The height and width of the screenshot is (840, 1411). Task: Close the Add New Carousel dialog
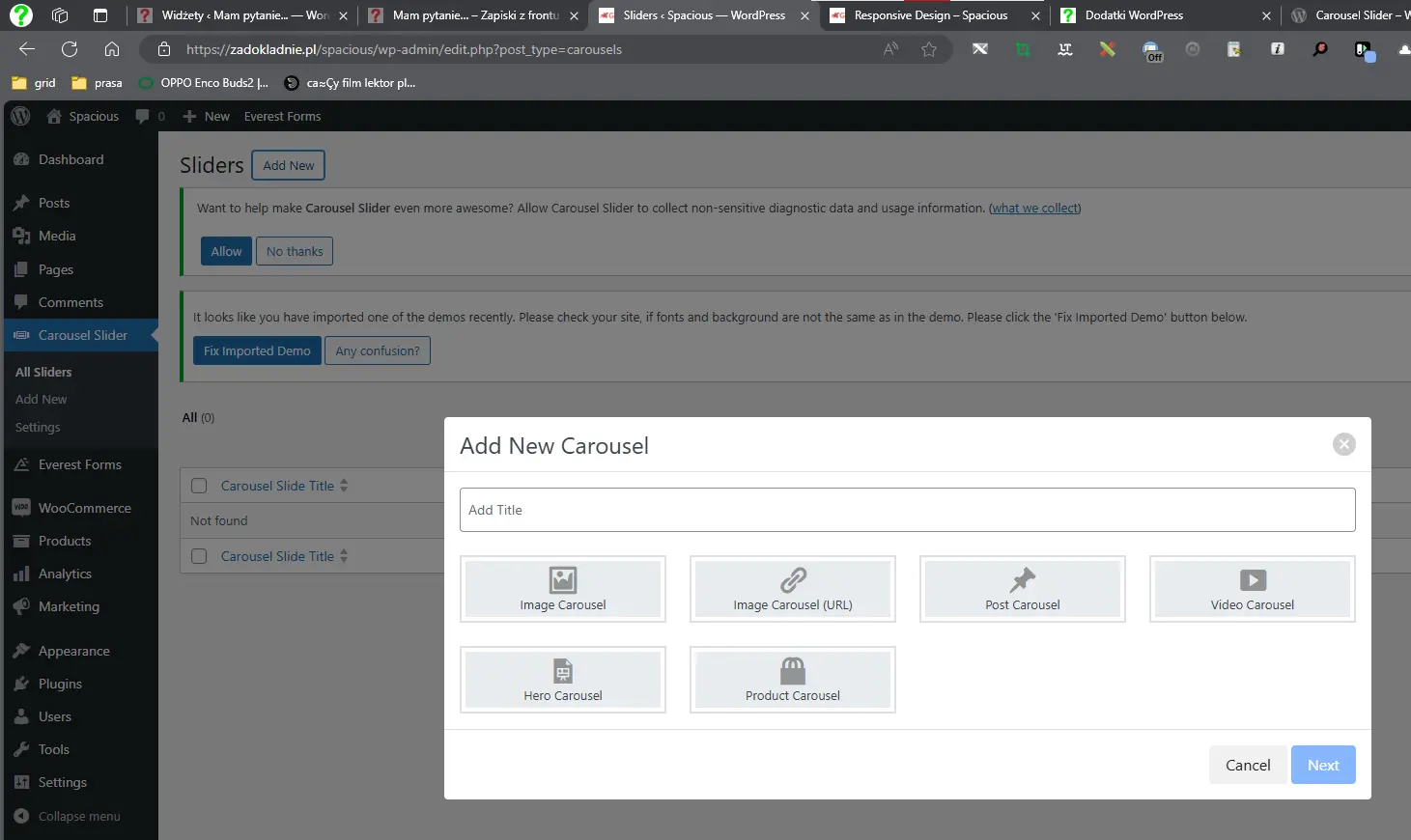point(1343,444)
